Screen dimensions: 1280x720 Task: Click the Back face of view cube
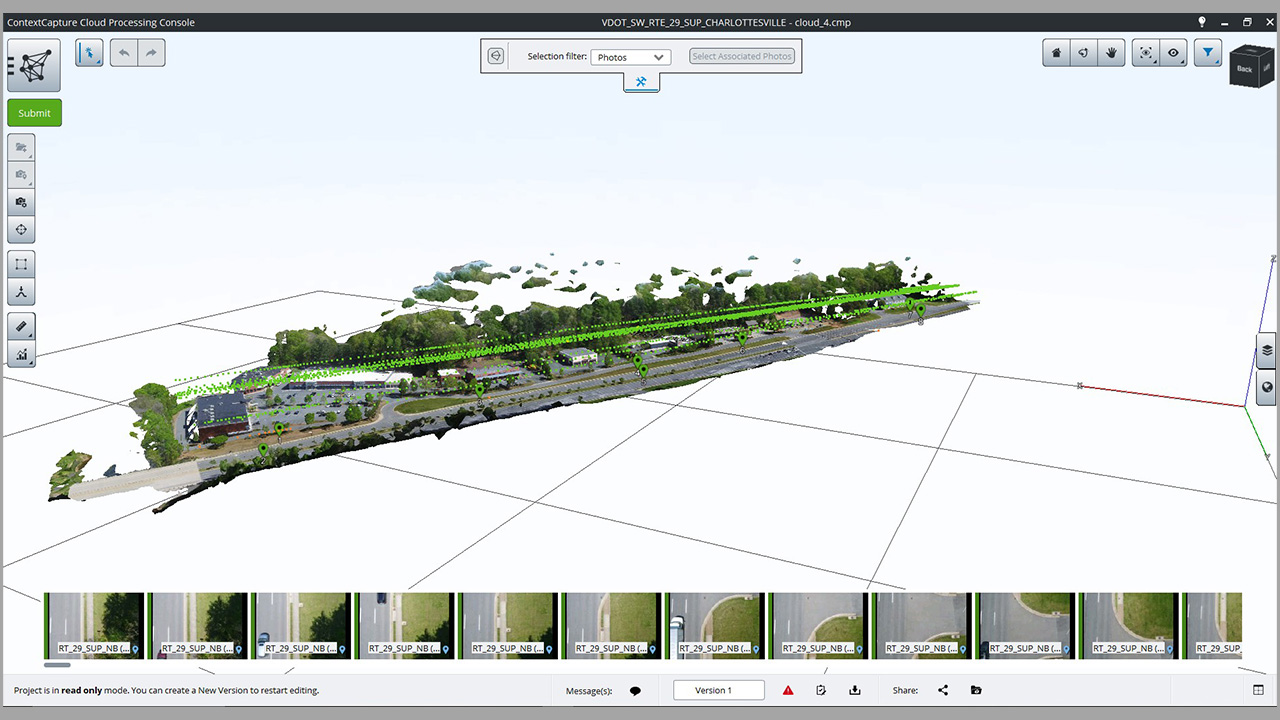[x=1244, y=68]
